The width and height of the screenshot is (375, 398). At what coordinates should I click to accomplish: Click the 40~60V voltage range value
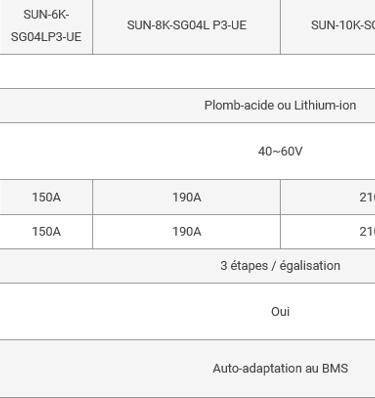pyautogui.click(x=280, y=151)
